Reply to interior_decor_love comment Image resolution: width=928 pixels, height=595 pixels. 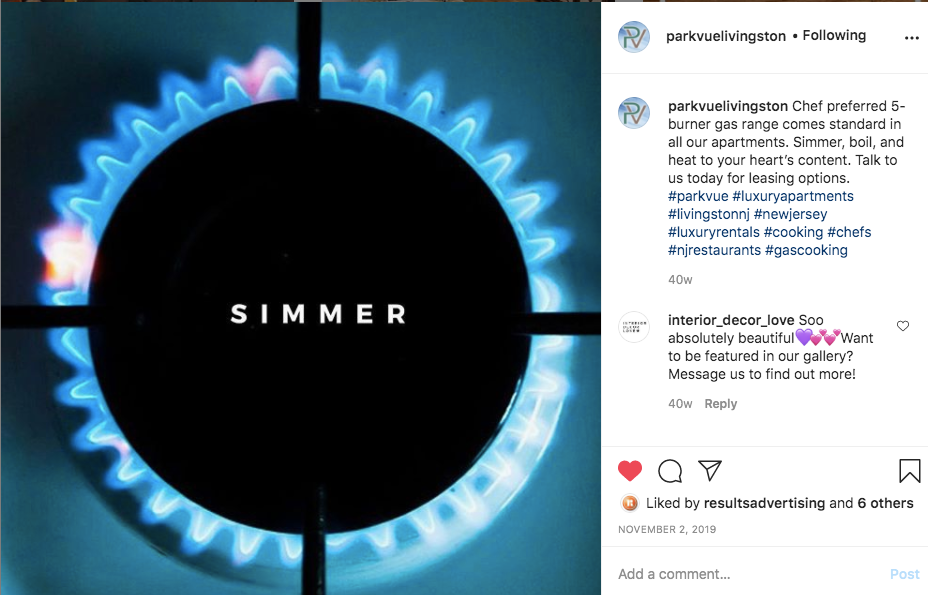[x=720, y=404]
